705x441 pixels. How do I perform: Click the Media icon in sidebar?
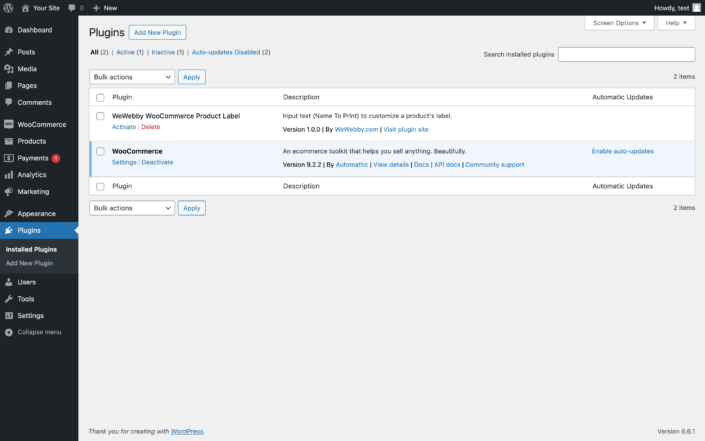click(9, 69)
